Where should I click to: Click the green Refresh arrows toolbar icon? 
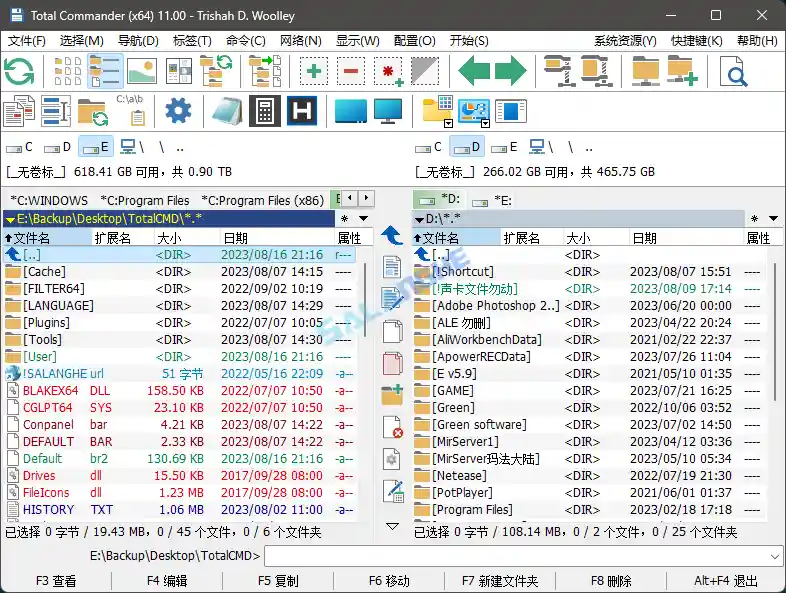[x=19, y=71]
